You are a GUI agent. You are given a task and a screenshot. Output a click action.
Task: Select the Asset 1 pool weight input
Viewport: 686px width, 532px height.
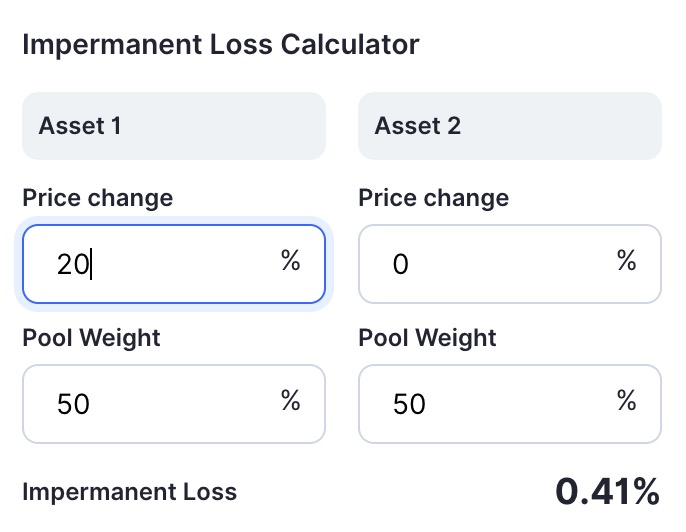[174, 404]
